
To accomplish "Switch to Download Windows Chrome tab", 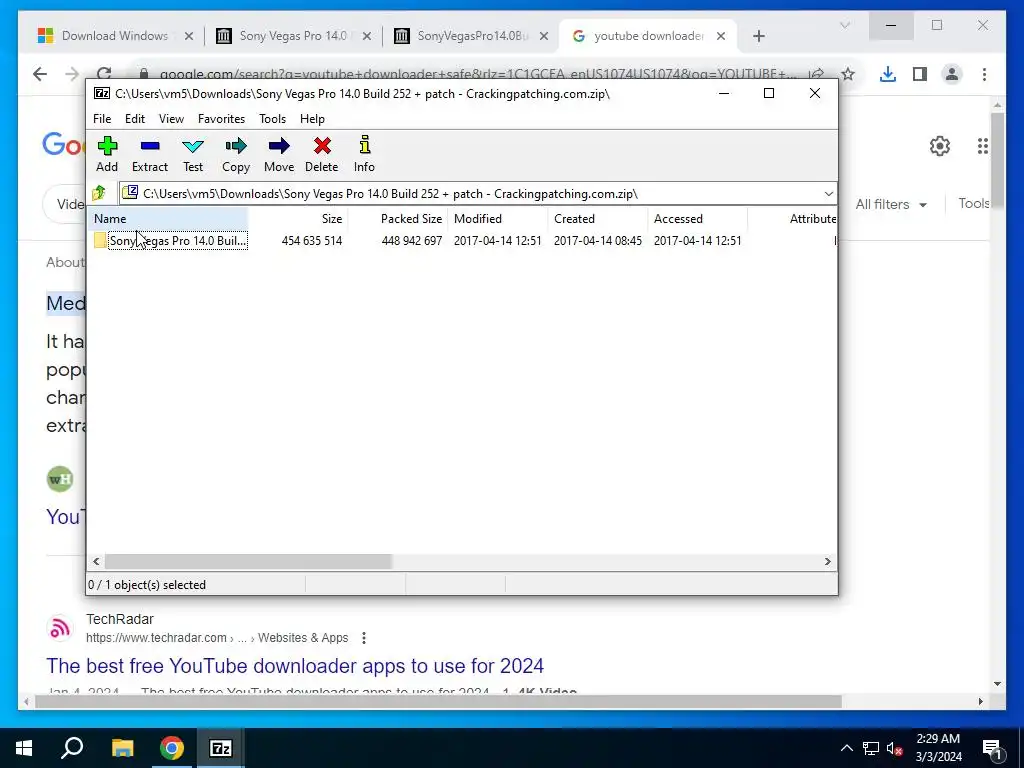I will click(114, 36).
